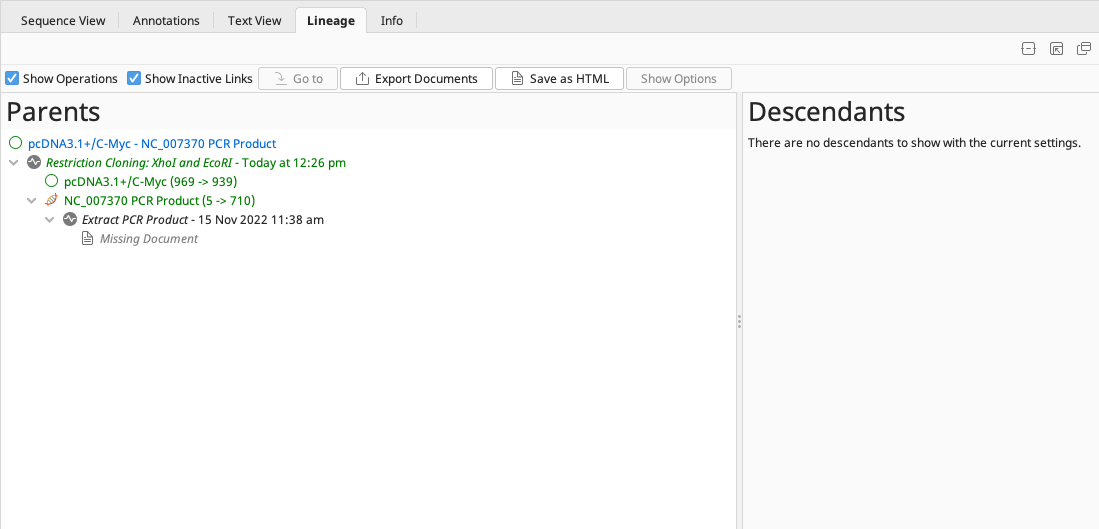Click the expand viewer arrow icon

pos(1056,49)
